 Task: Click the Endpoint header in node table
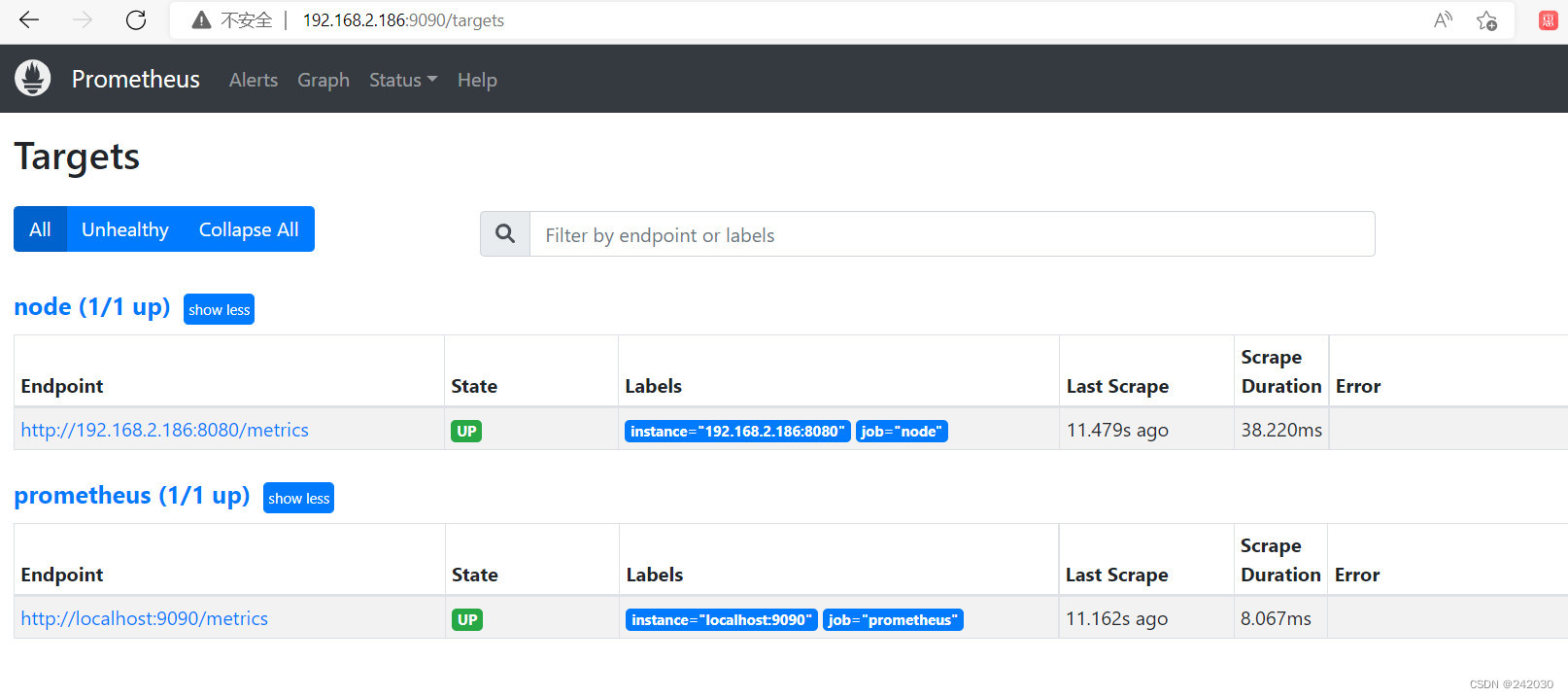click(x=62, y=386)
